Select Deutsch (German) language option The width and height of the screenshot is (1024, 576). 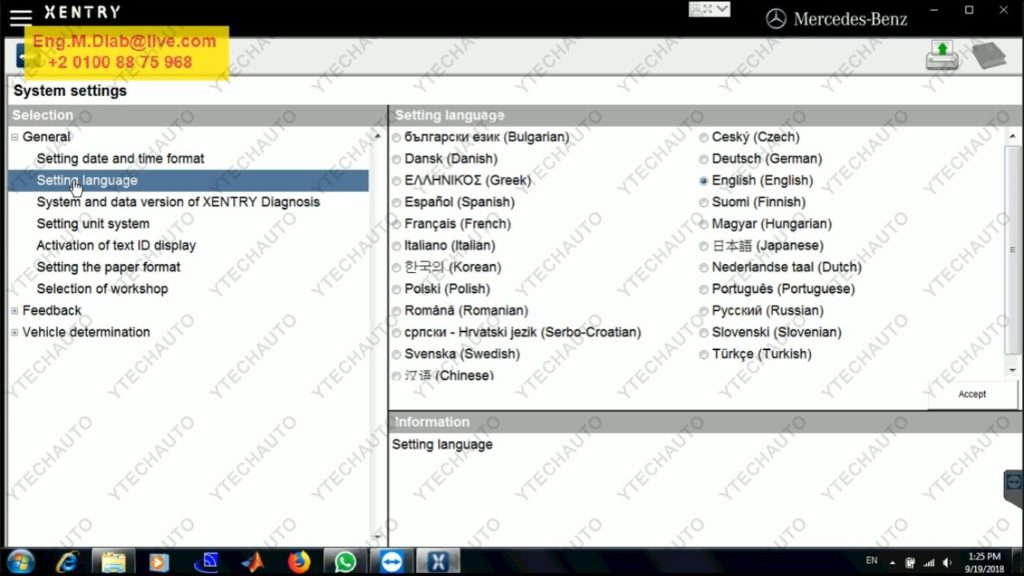[705, 159]
